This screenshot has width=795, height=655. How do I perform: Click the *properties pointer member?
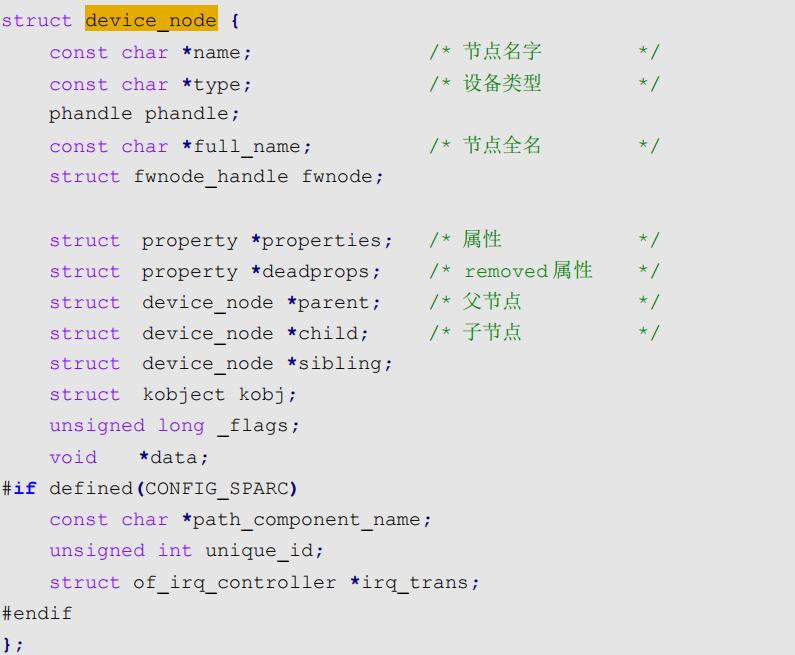(322, 241)
